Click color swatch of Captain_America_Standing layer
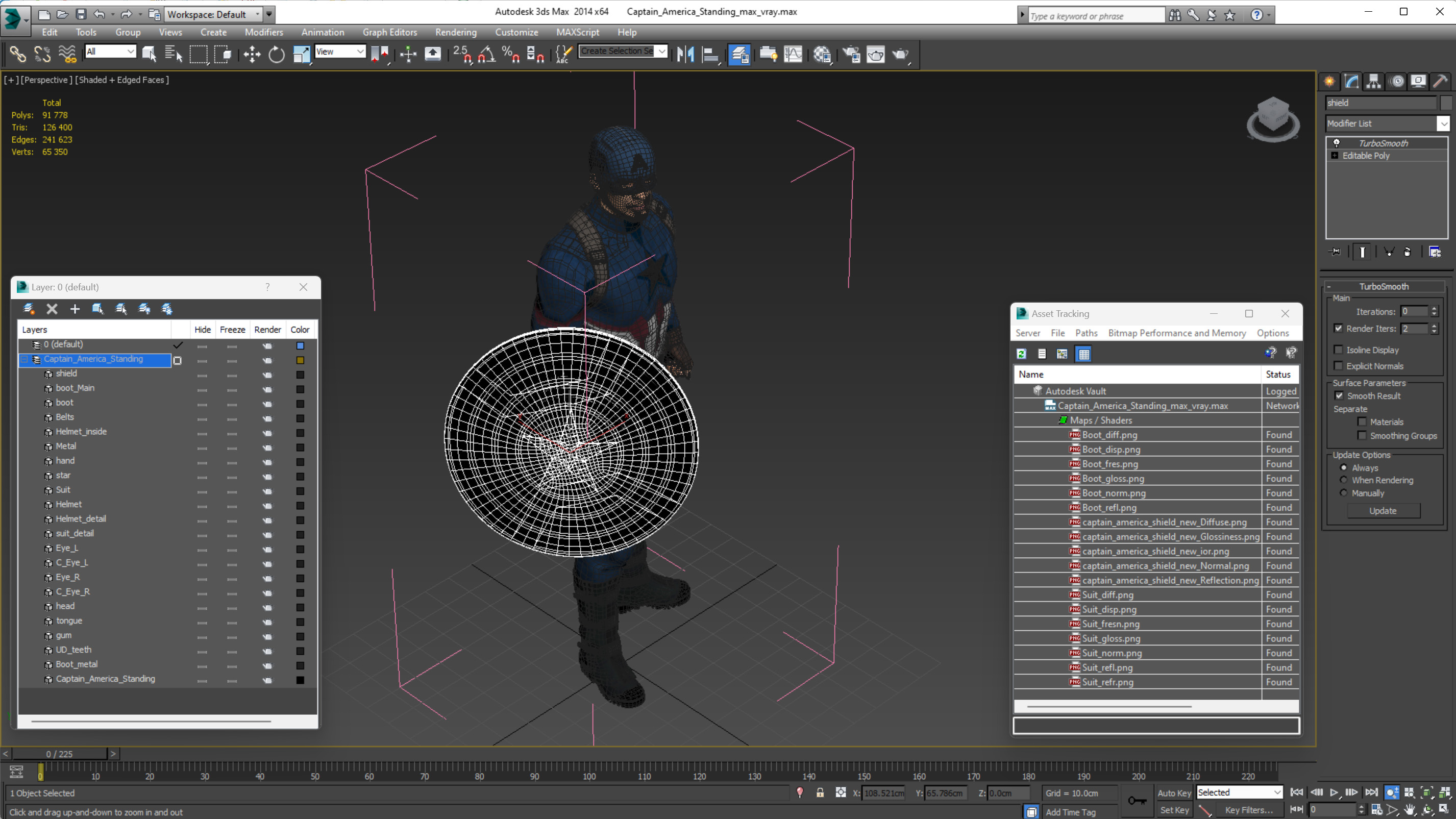Screen dimensions: 1456x819 [300, 360]
